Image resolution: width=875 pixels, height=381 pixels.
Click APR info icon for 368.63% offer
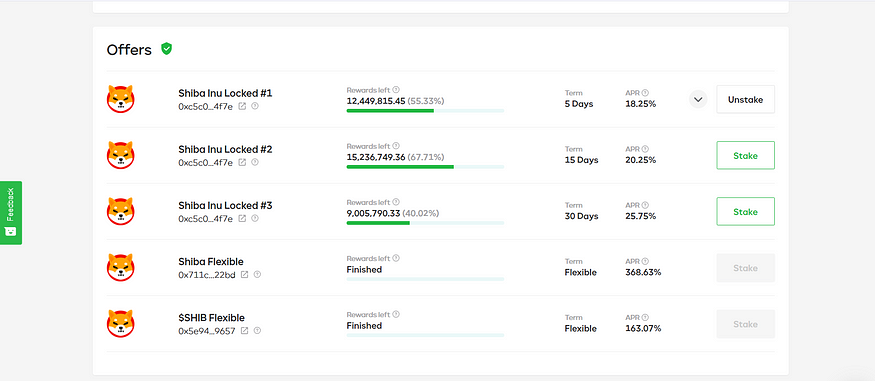[x=645, y=261]
